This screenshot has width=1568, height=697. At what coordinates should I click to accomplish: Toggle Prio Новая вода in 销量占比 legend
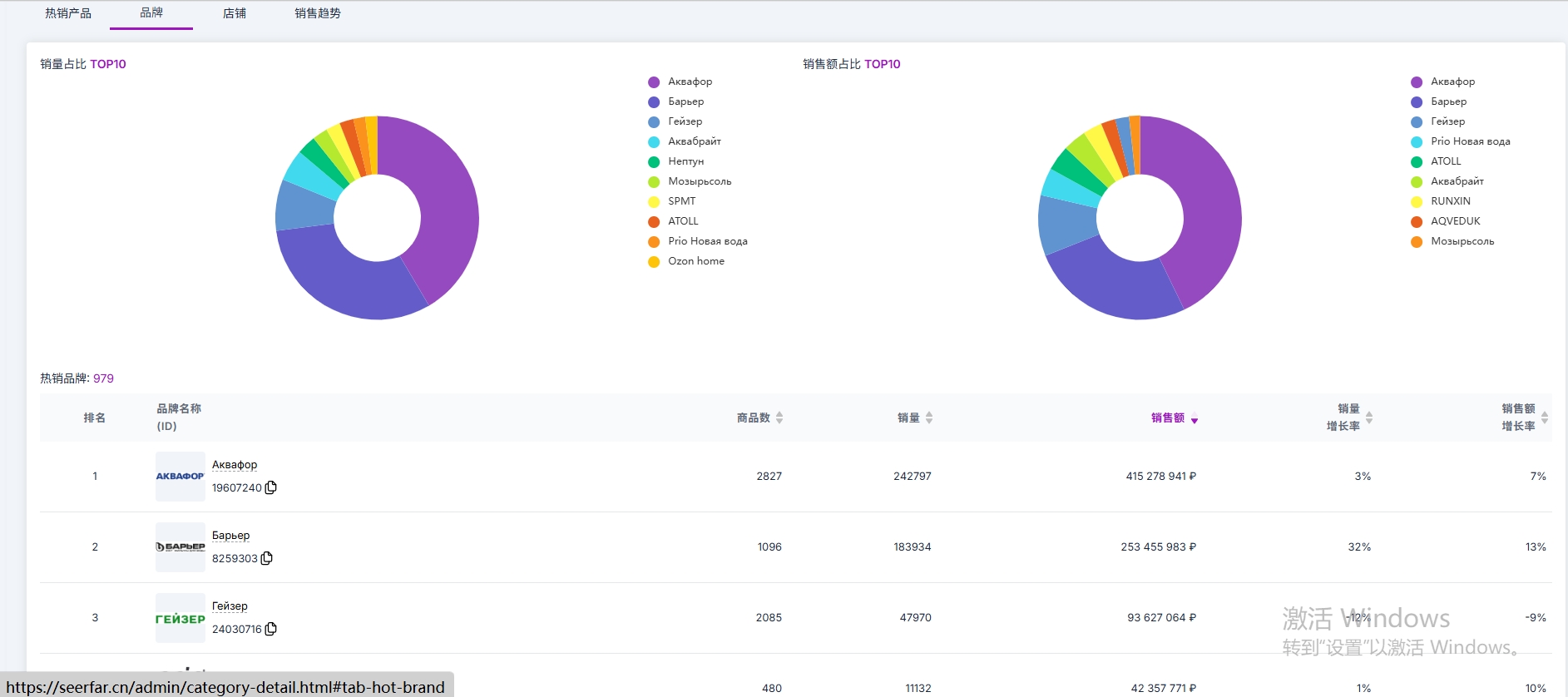[698, 241]
